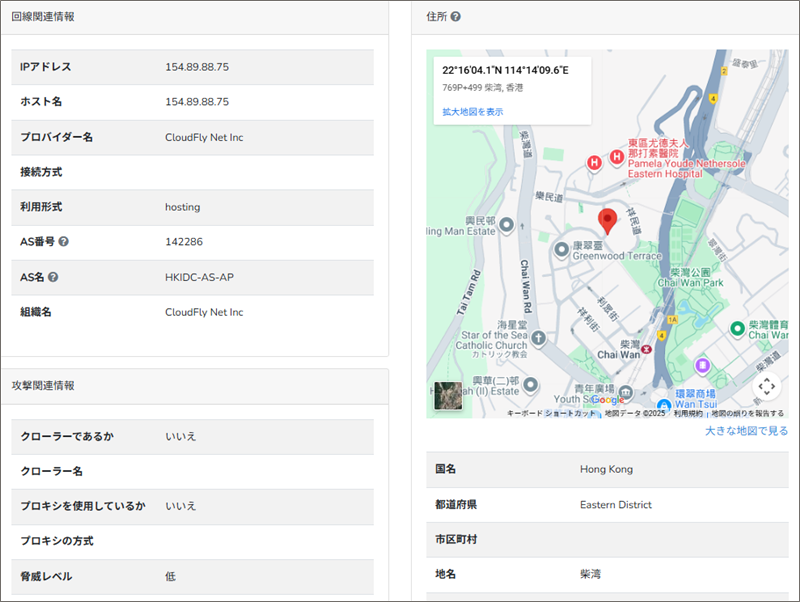Click the Chai Wan MTR station icon

click(646, 349)
